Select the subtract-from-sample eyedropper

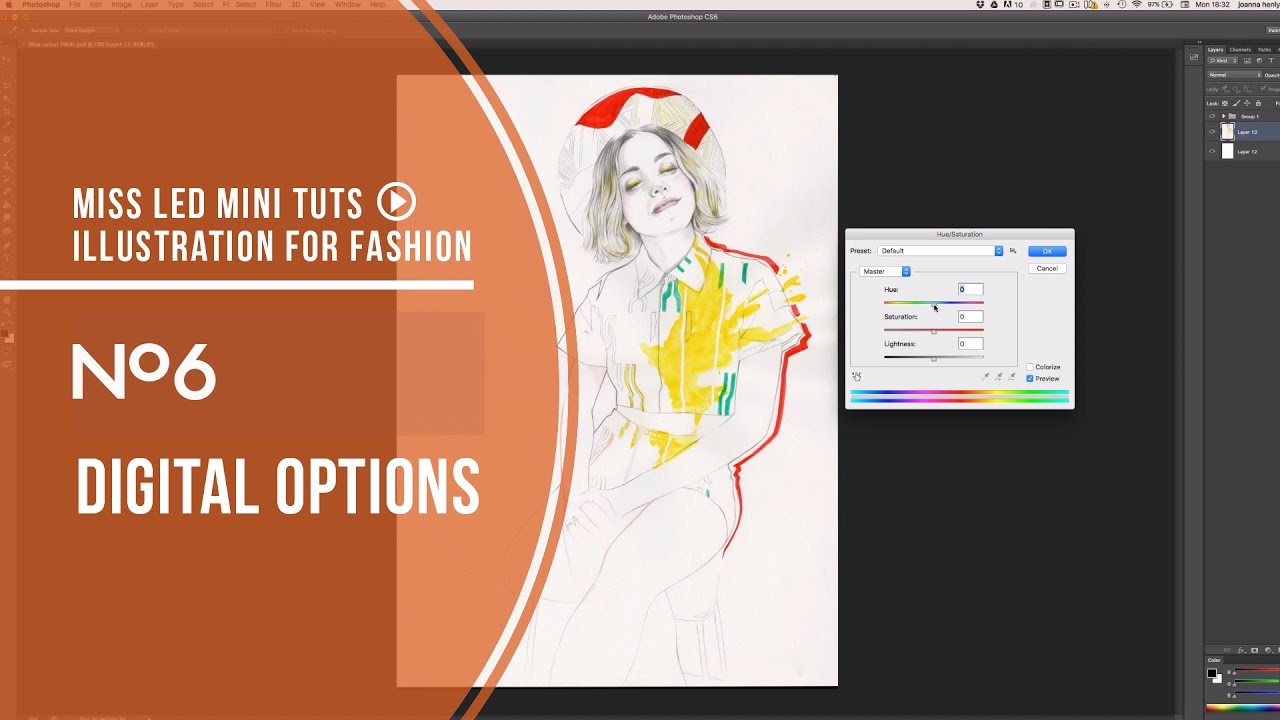(x=1011, y=376)
